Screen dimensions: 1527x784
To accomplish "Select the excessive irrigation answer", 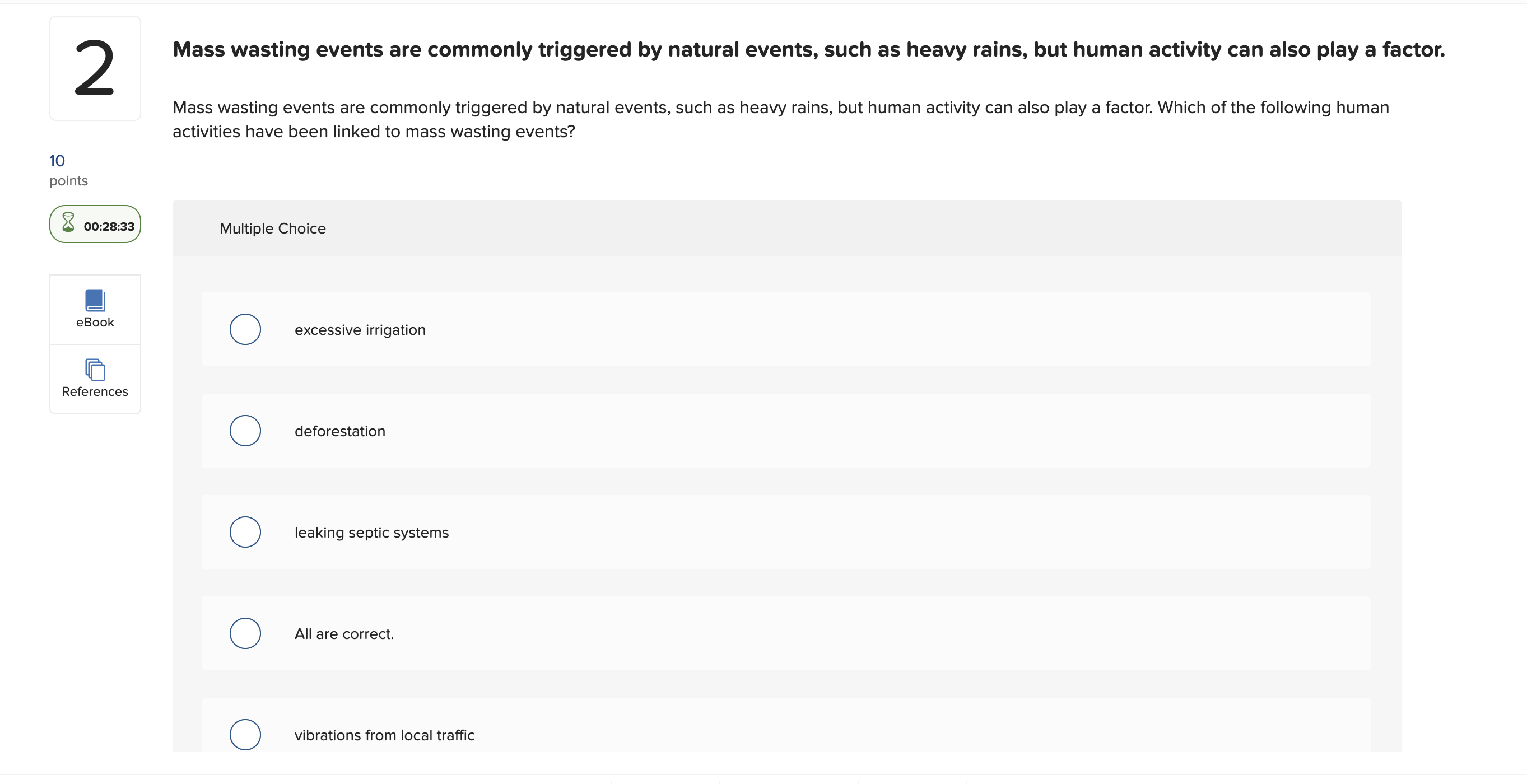I will click(x=245, y=329).
